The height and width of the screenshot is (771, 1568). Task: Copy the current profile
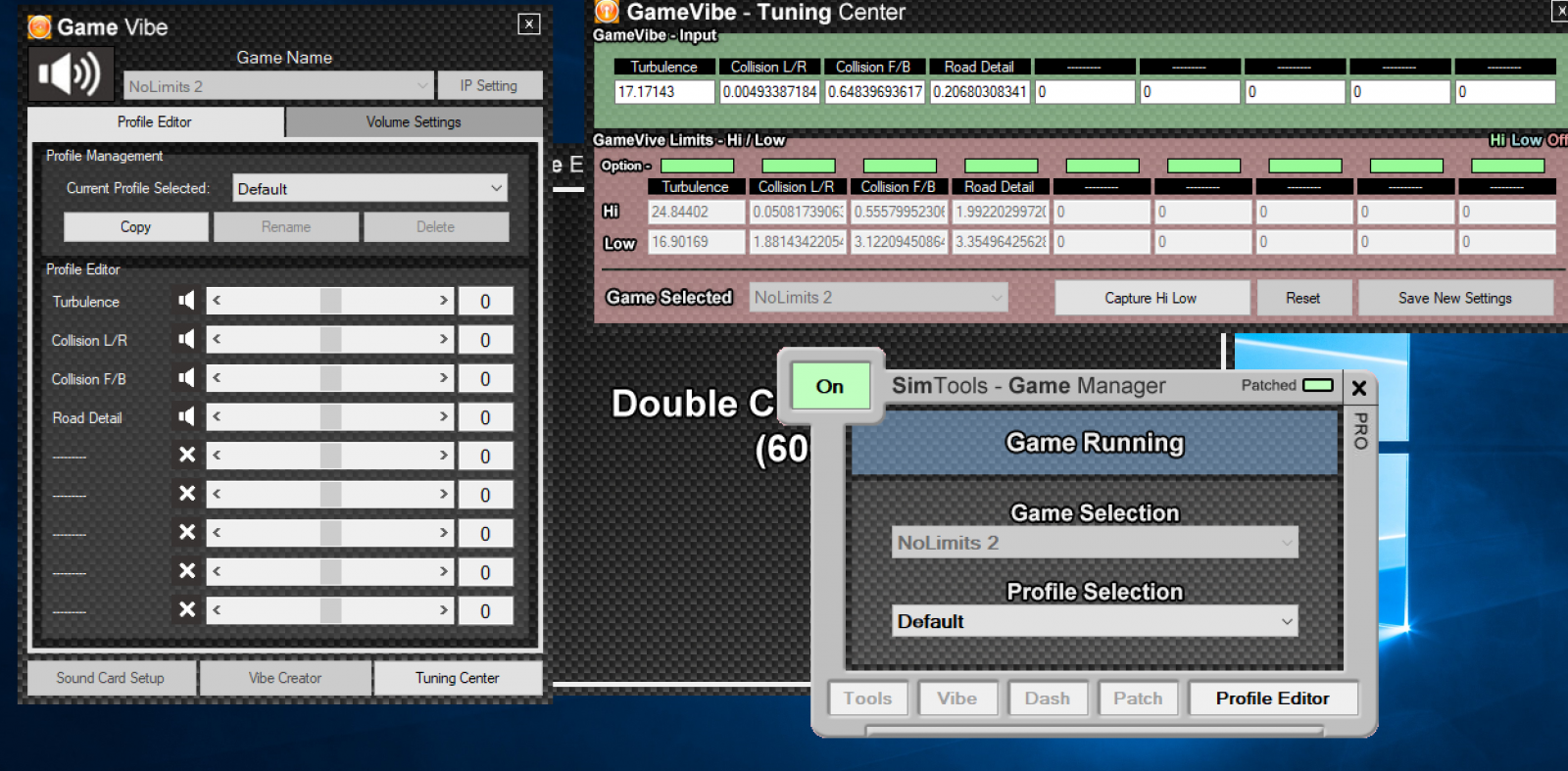click(136, 226)
